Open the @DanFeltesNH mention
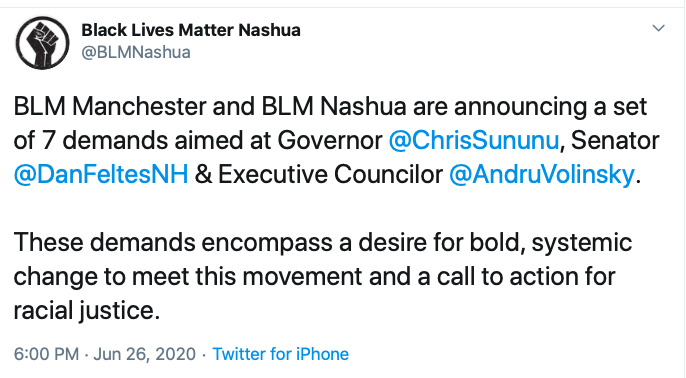686x378 pixels. (x=101, y=174)
